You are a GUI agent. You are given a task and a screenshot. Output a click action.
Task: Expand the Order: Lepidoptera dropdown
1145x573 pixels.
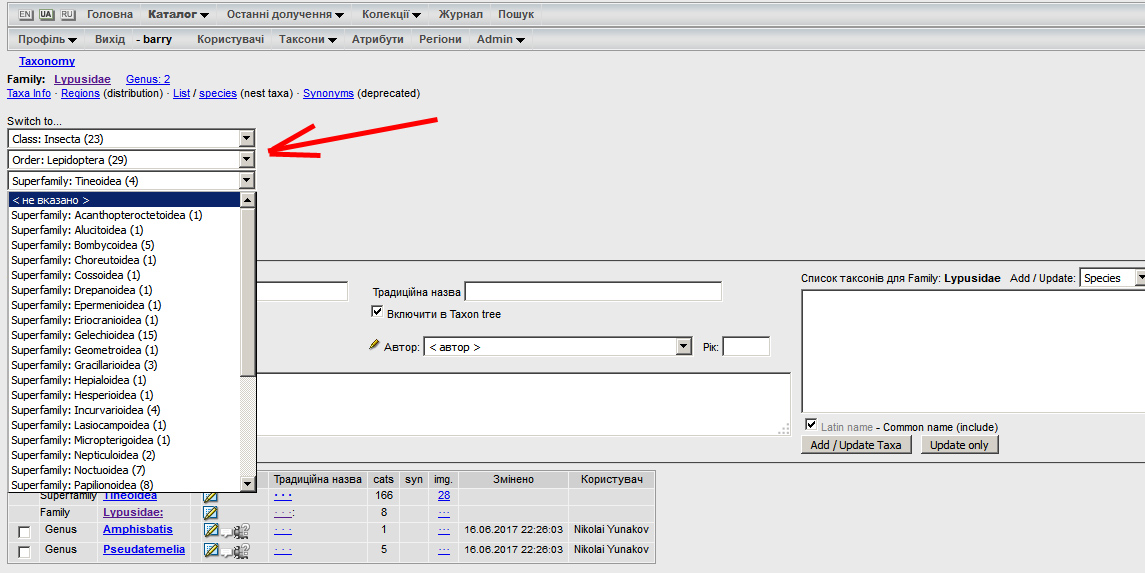coord(131,160)
